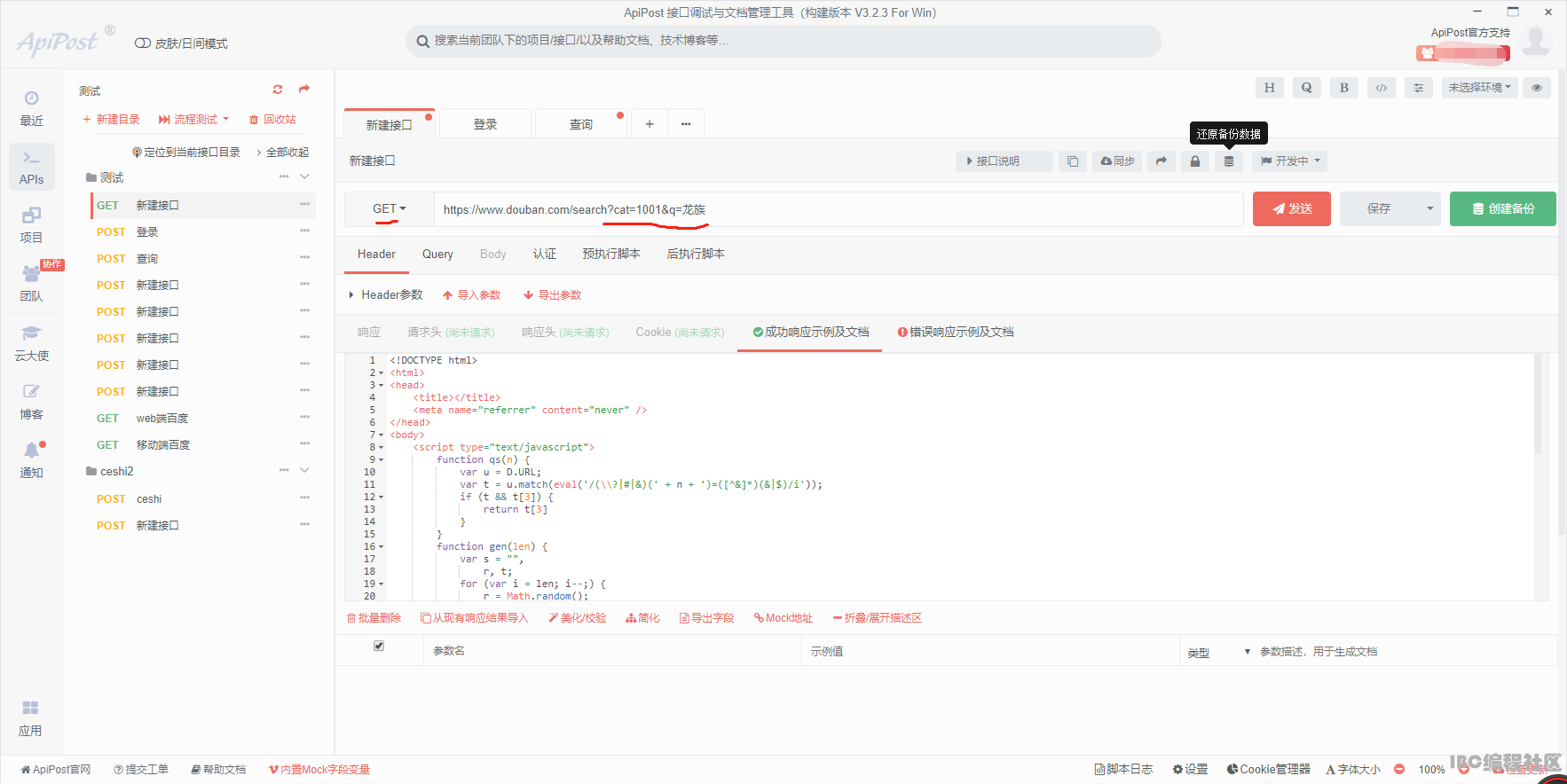Click the 同步 sync button
1567x784 pixels.
pos(1117,161)
